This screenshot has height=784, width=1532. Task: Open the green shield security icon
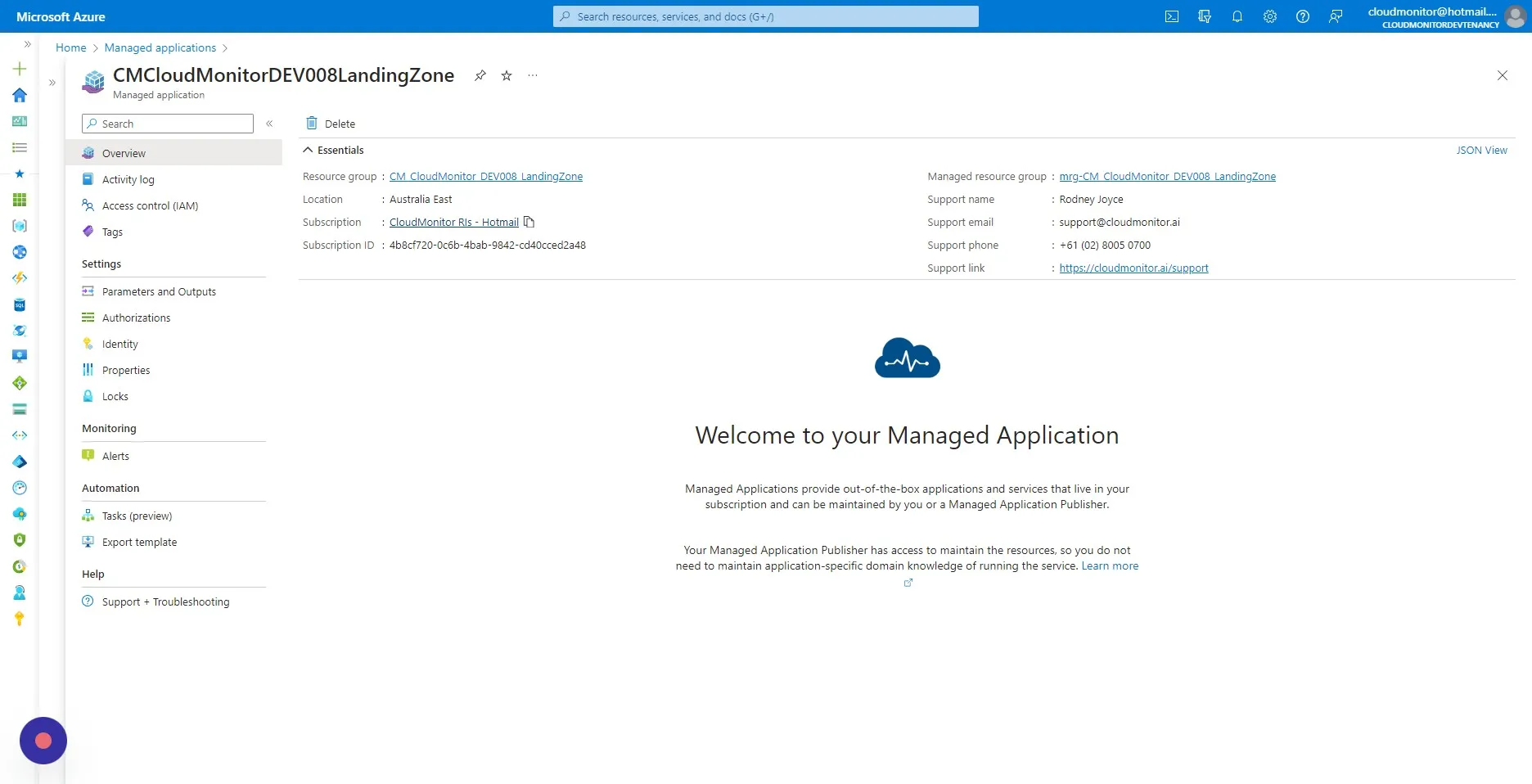(x=20, y=540)
